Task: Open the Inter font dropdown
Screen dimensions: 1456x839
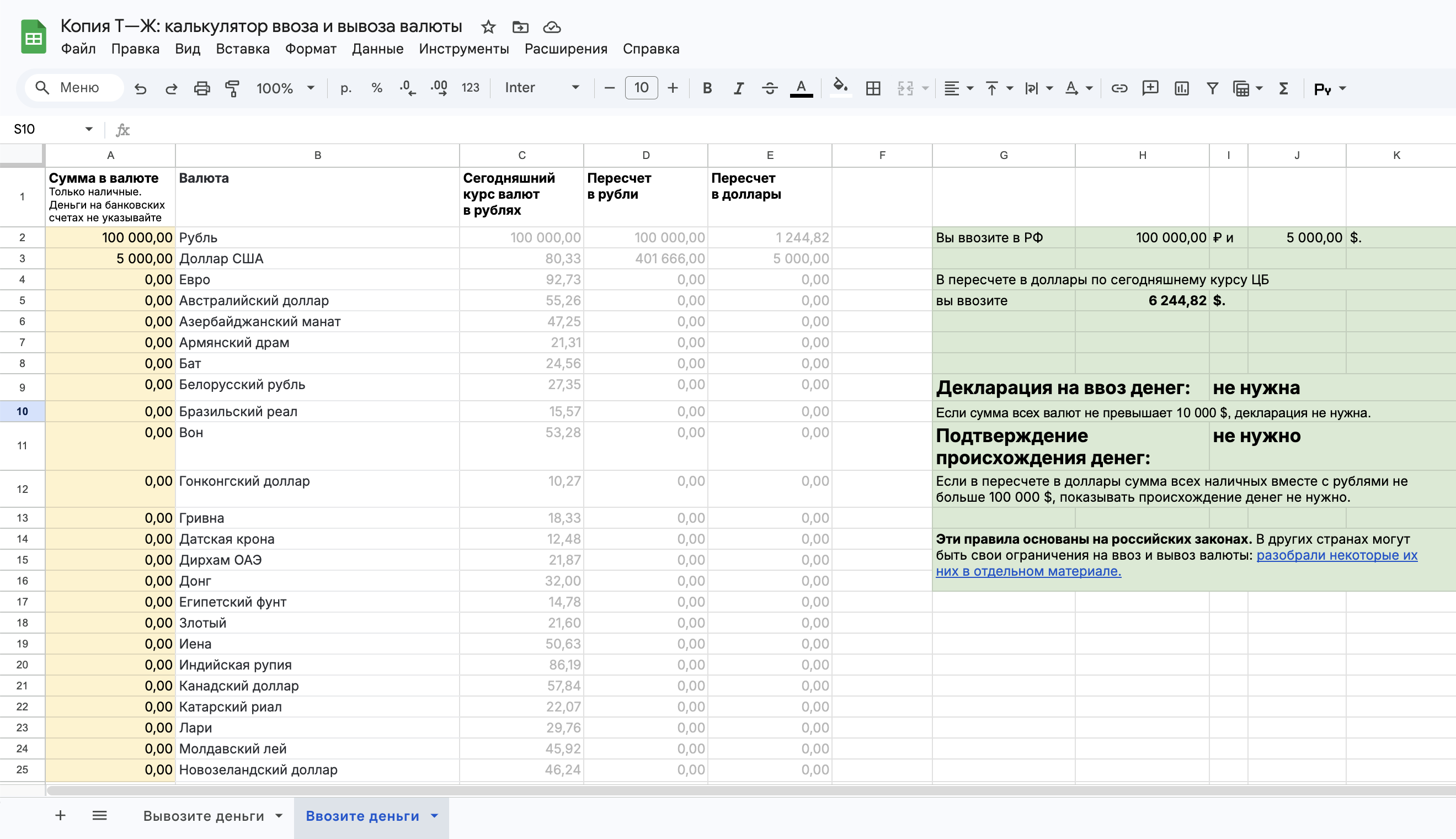Action: tap(541, 88)
